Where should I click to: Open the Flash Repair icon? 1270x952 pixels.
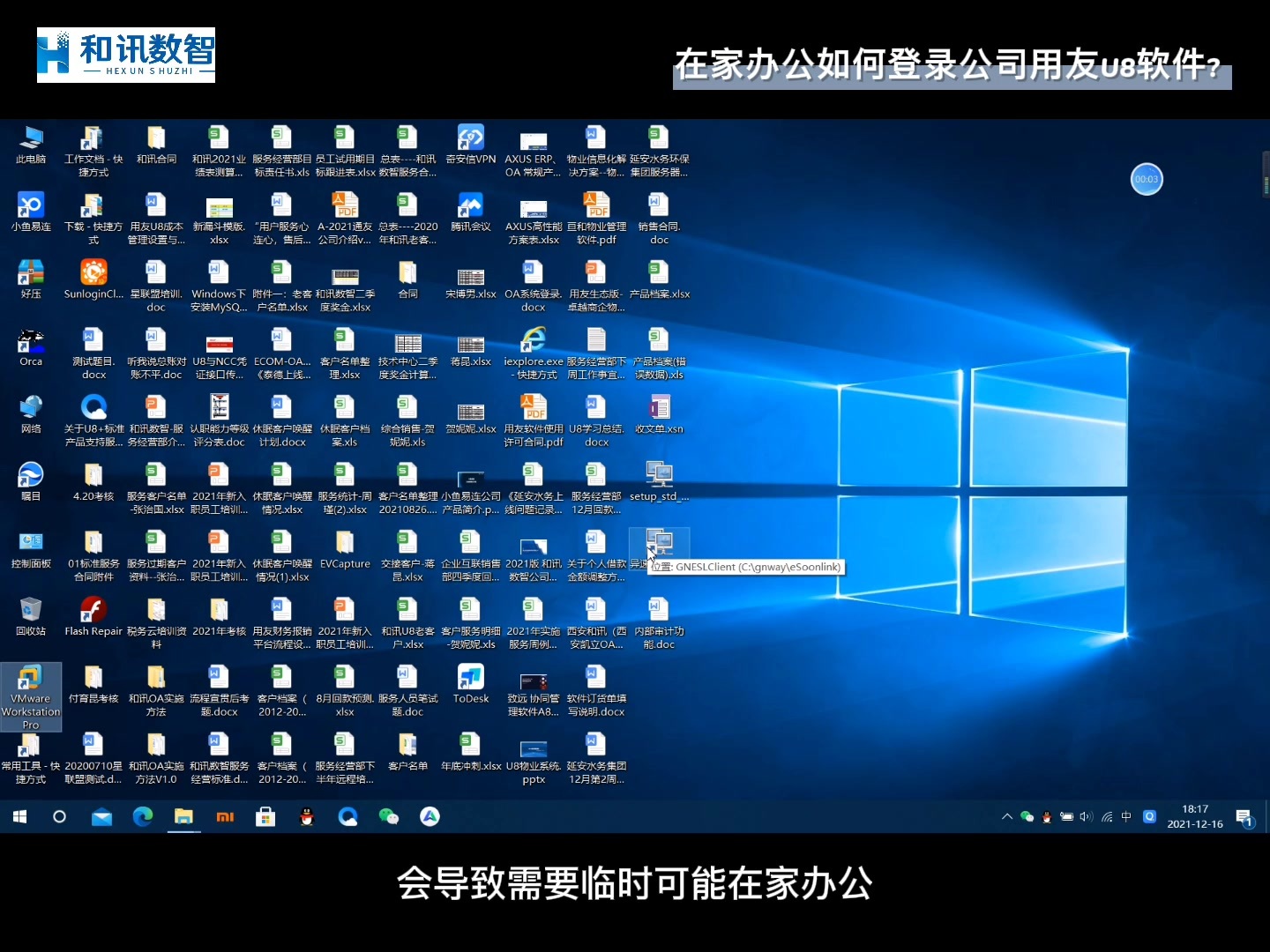pyautogui.click(x=93, y=617)
